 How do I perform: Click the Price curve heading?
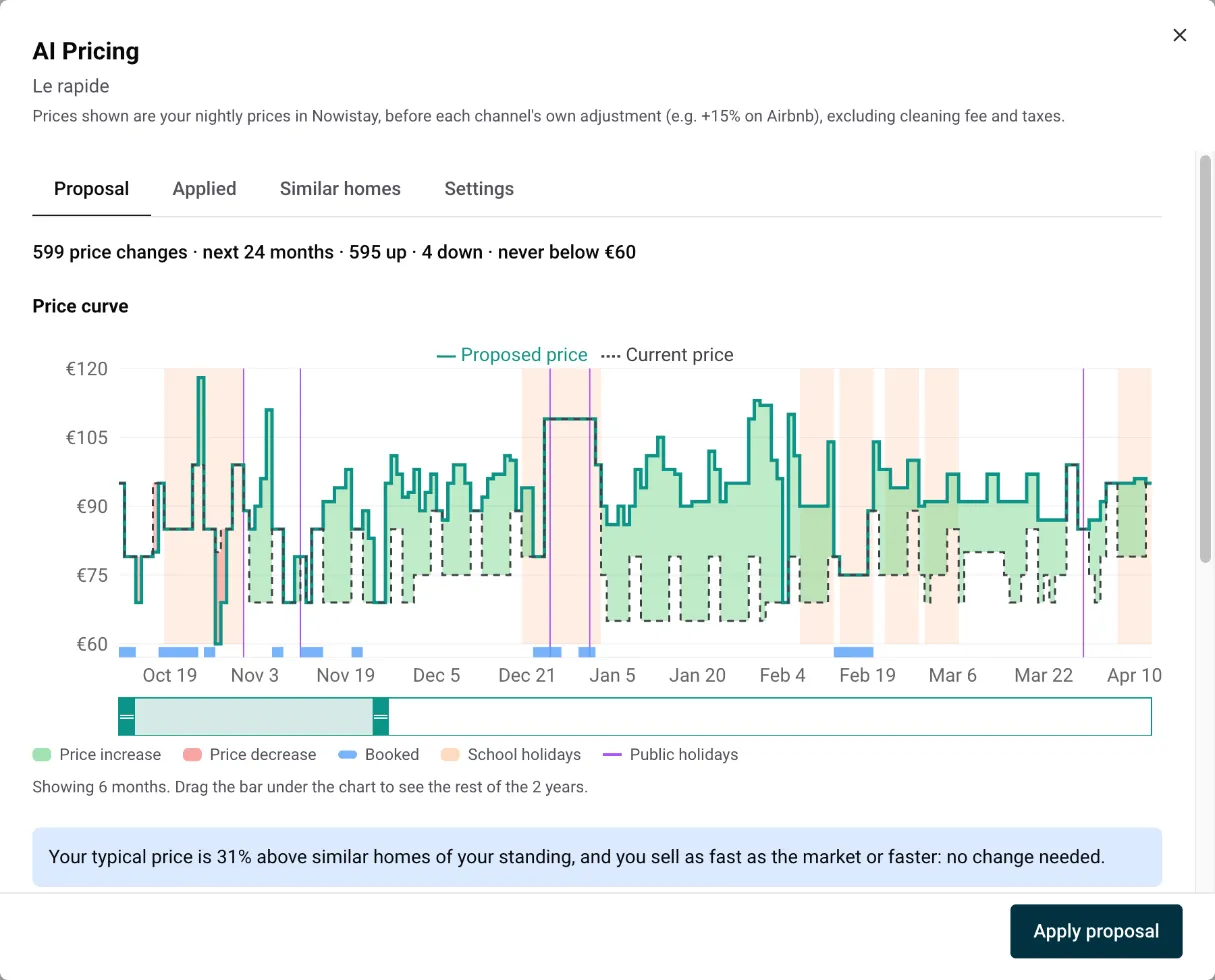80,306
